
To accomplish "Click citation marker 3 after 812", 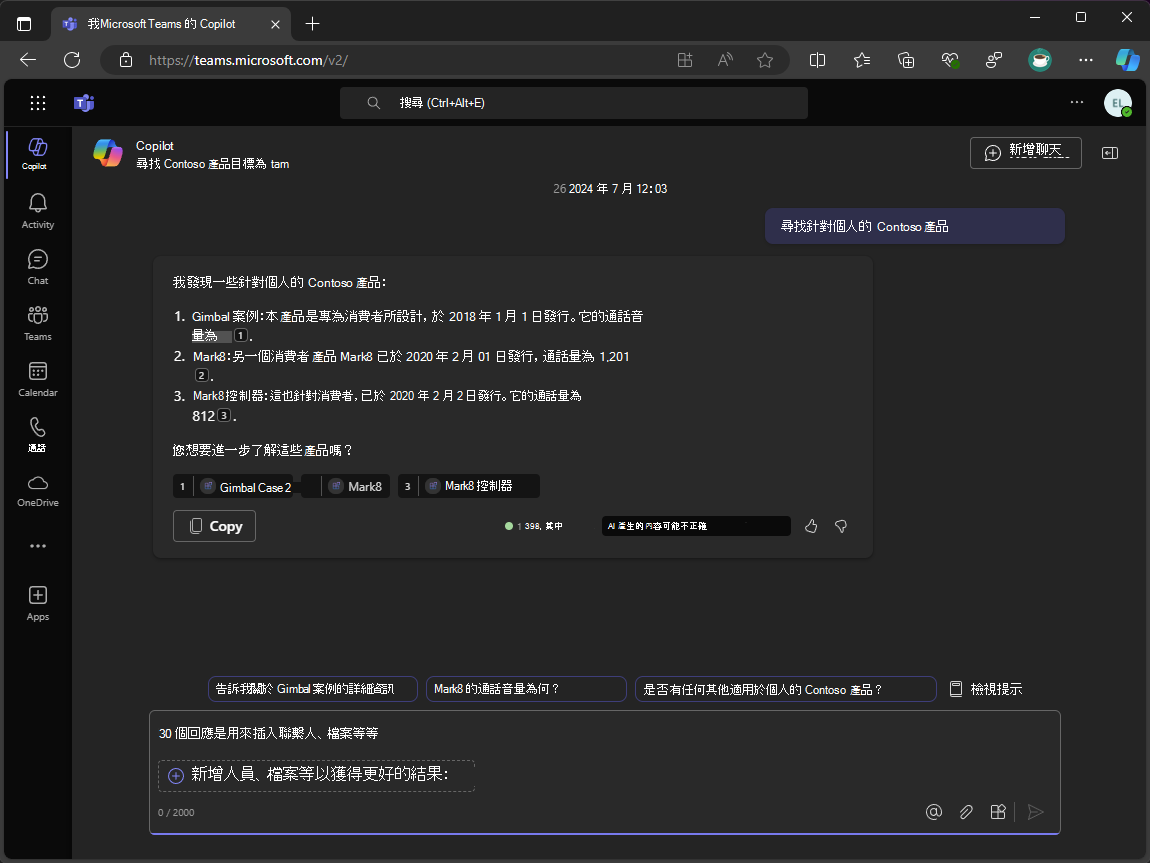I will [x=224, y=416].
